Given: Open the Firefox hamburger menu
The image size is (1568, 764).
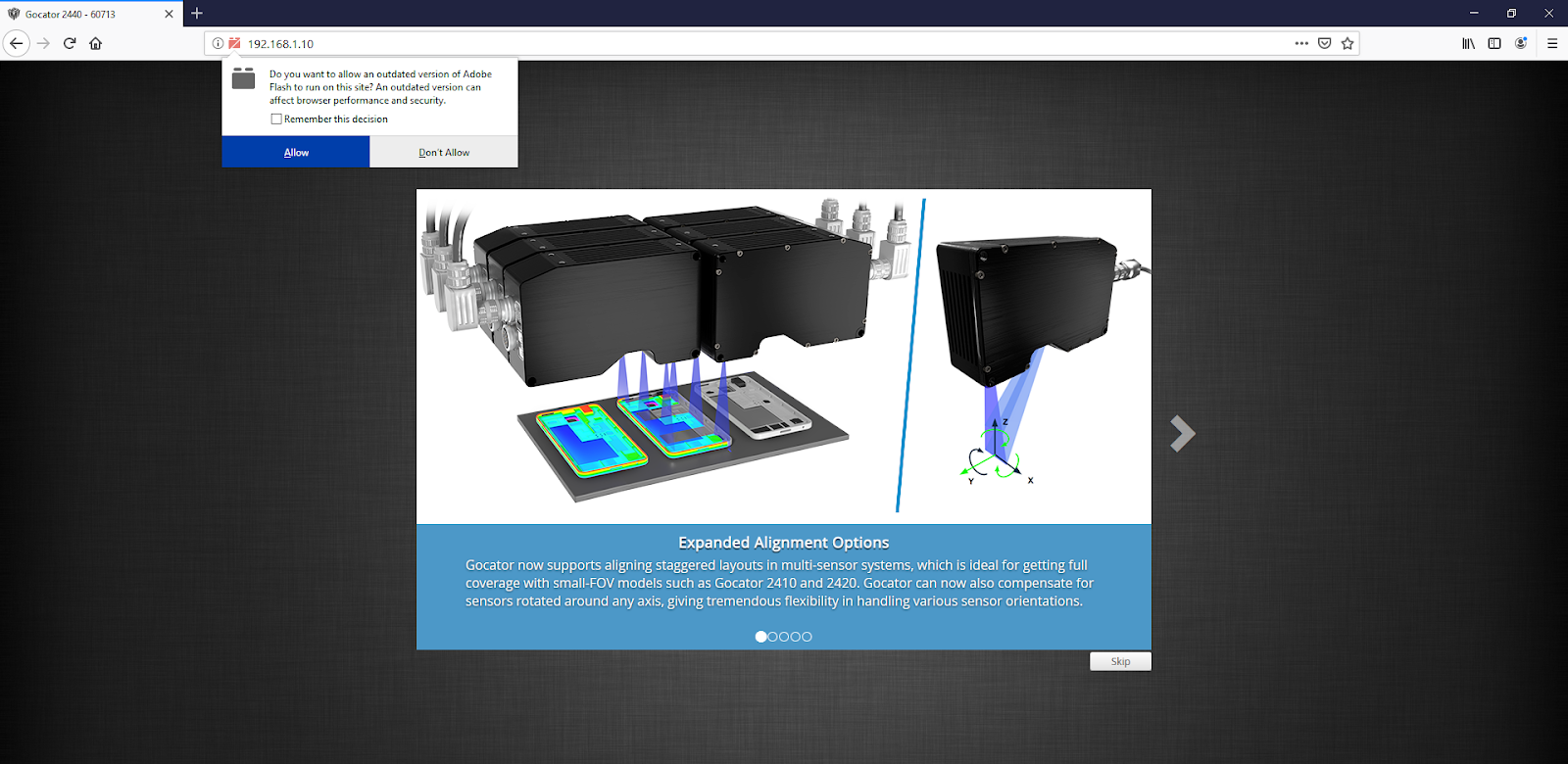Looking at the screenshot, I should pyautogui.click(x=1552, y=43).
